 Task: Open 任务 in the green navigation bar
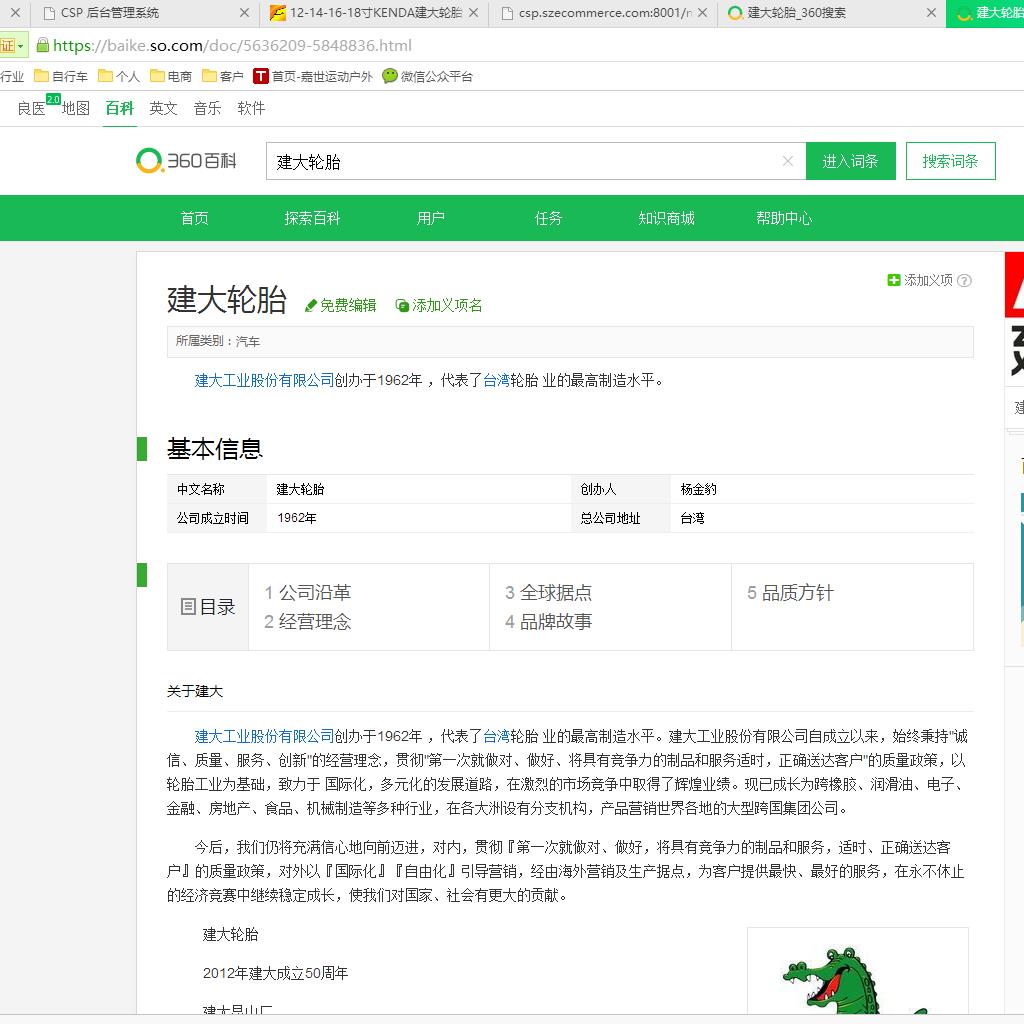548,218
